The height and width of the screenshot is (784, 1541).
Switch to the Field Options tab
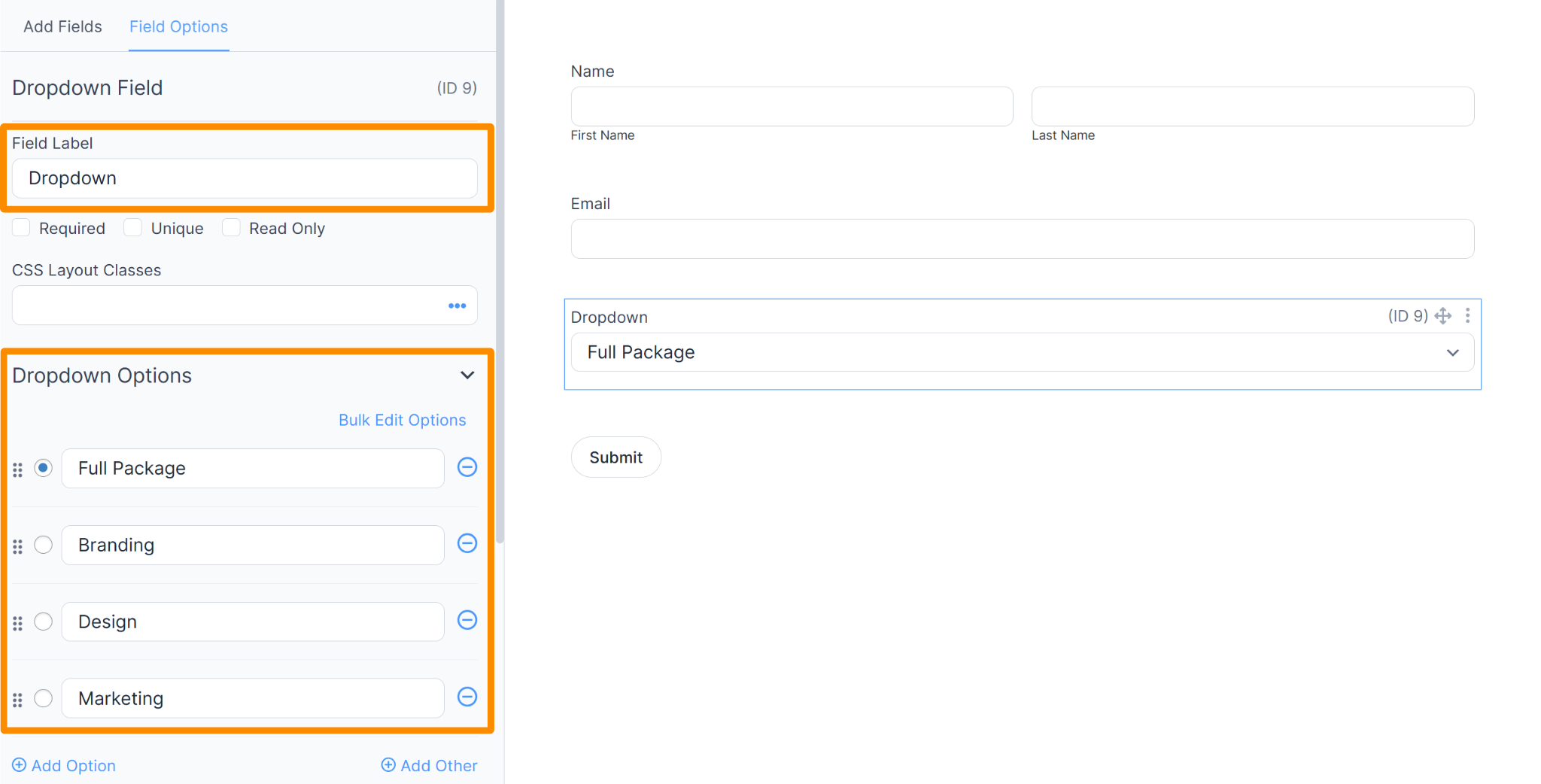coord(178,26)
